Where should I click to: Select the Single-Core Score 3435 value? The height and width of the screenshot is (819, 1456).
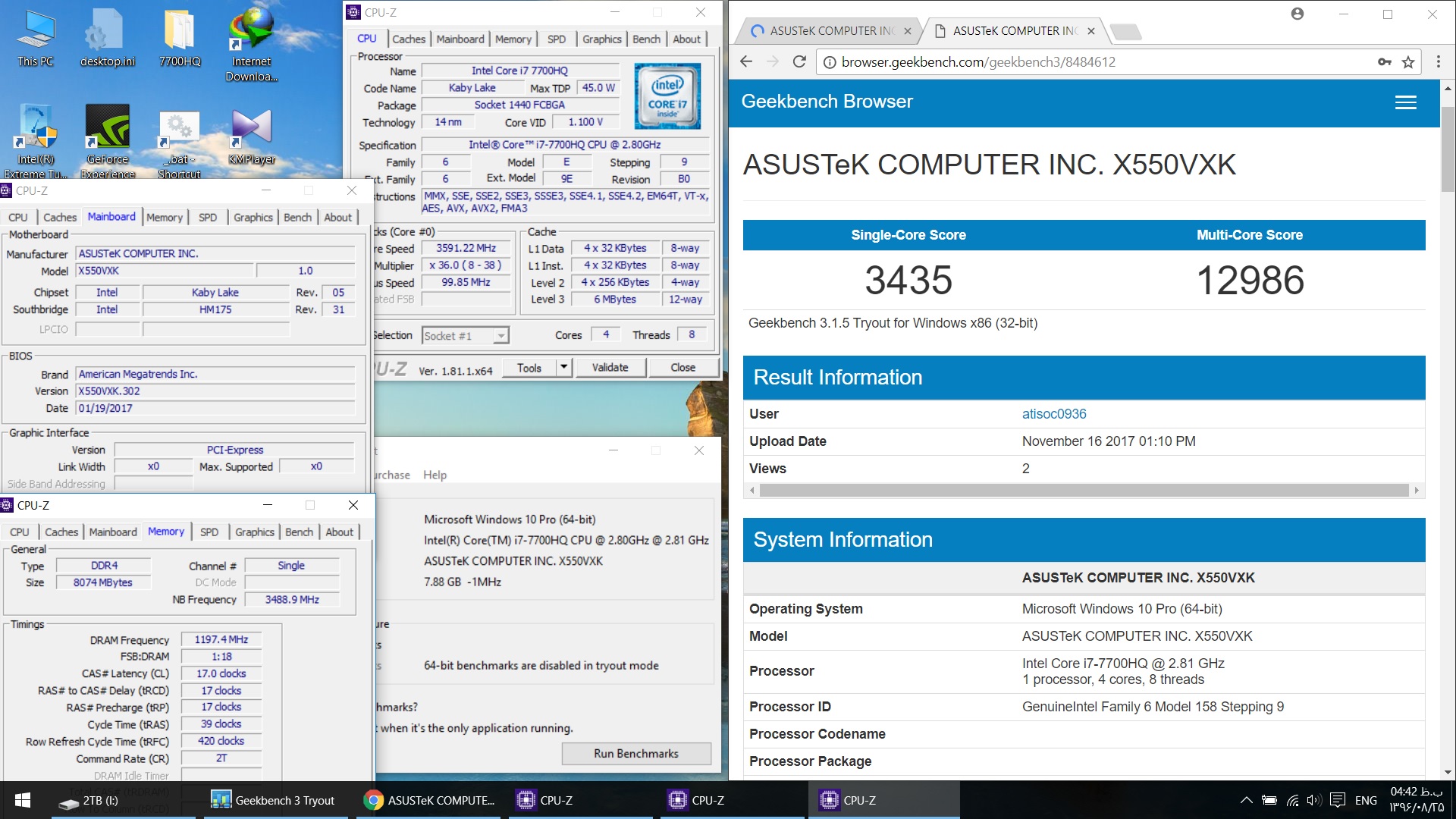(908, 281)
